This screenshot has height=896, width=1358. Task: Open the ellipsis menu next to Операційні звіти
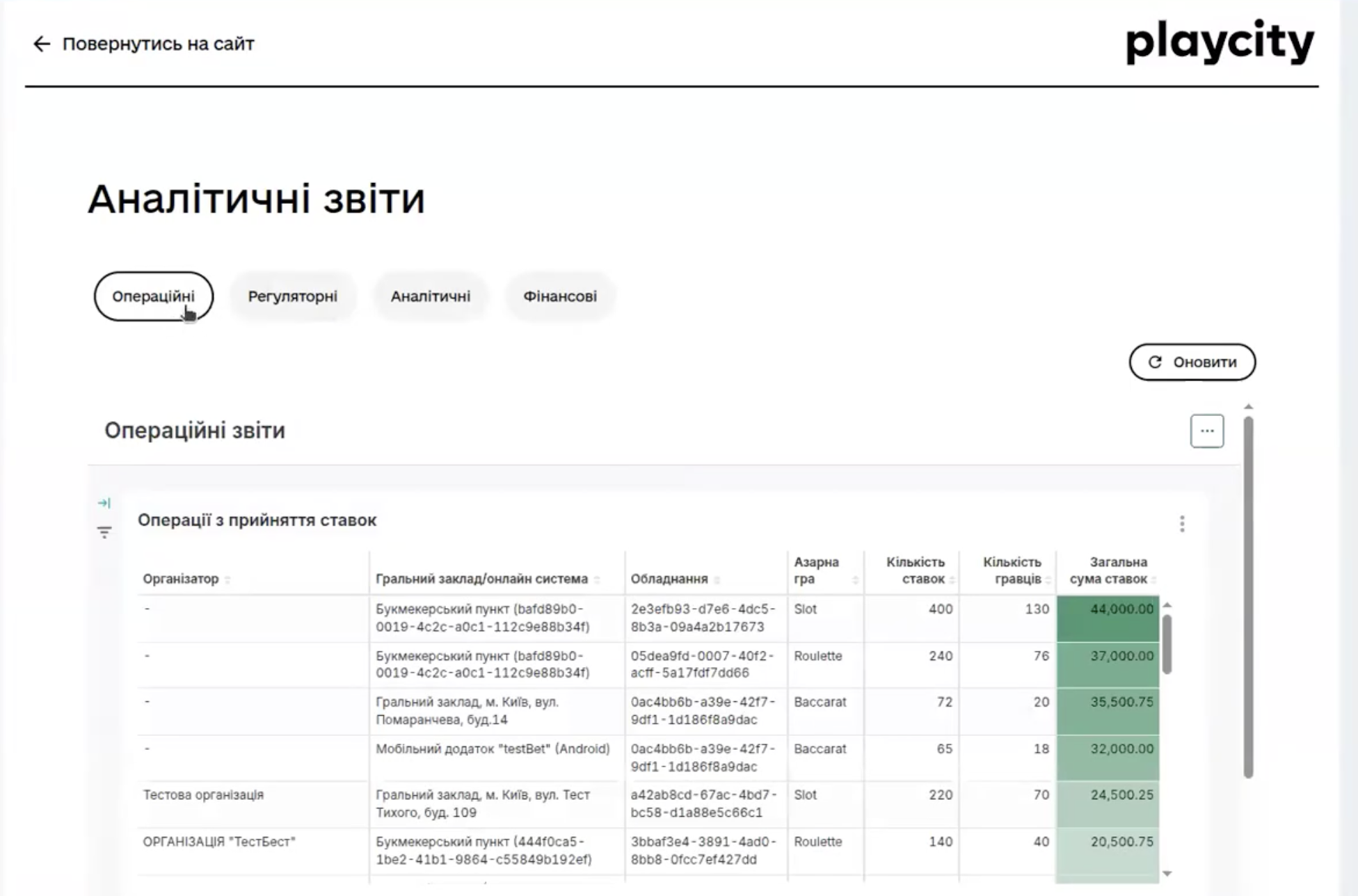(1207, 431)
